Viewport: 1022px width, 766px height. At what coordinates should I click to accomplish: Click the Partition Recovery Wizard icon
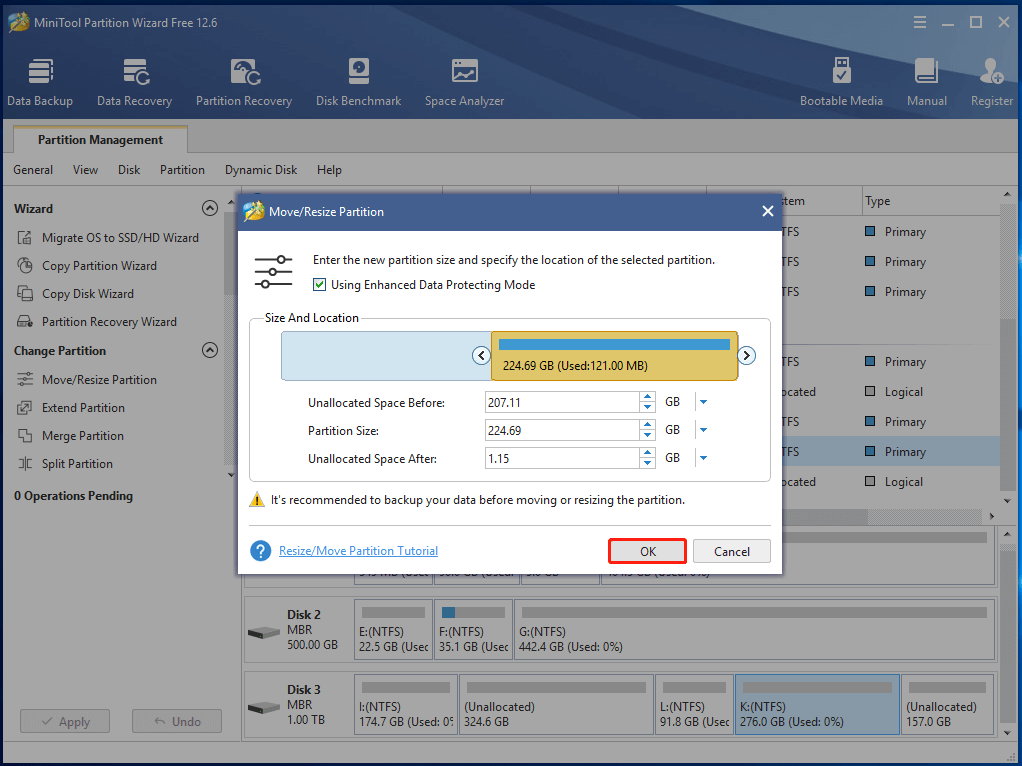coord(25,322)
